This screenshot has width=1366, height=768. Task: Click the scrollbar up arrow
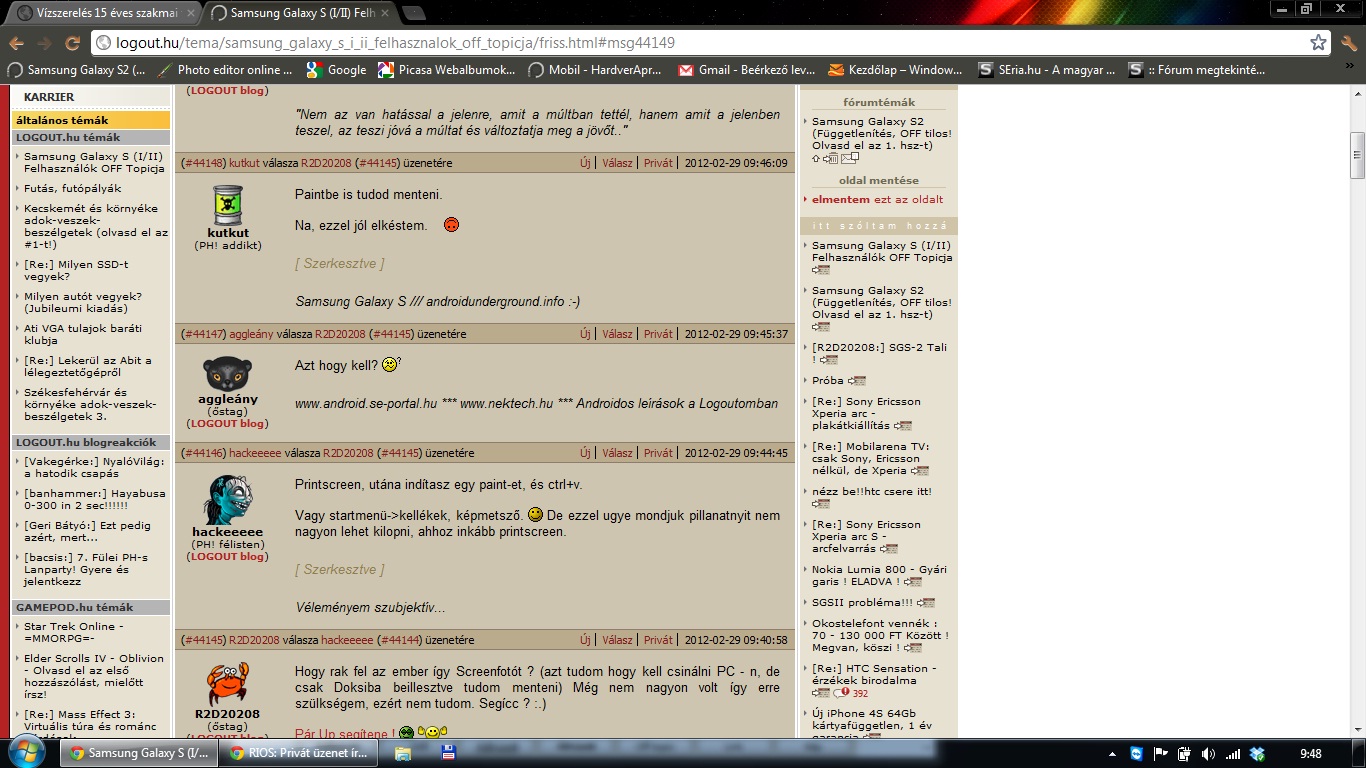[1357, 92]
